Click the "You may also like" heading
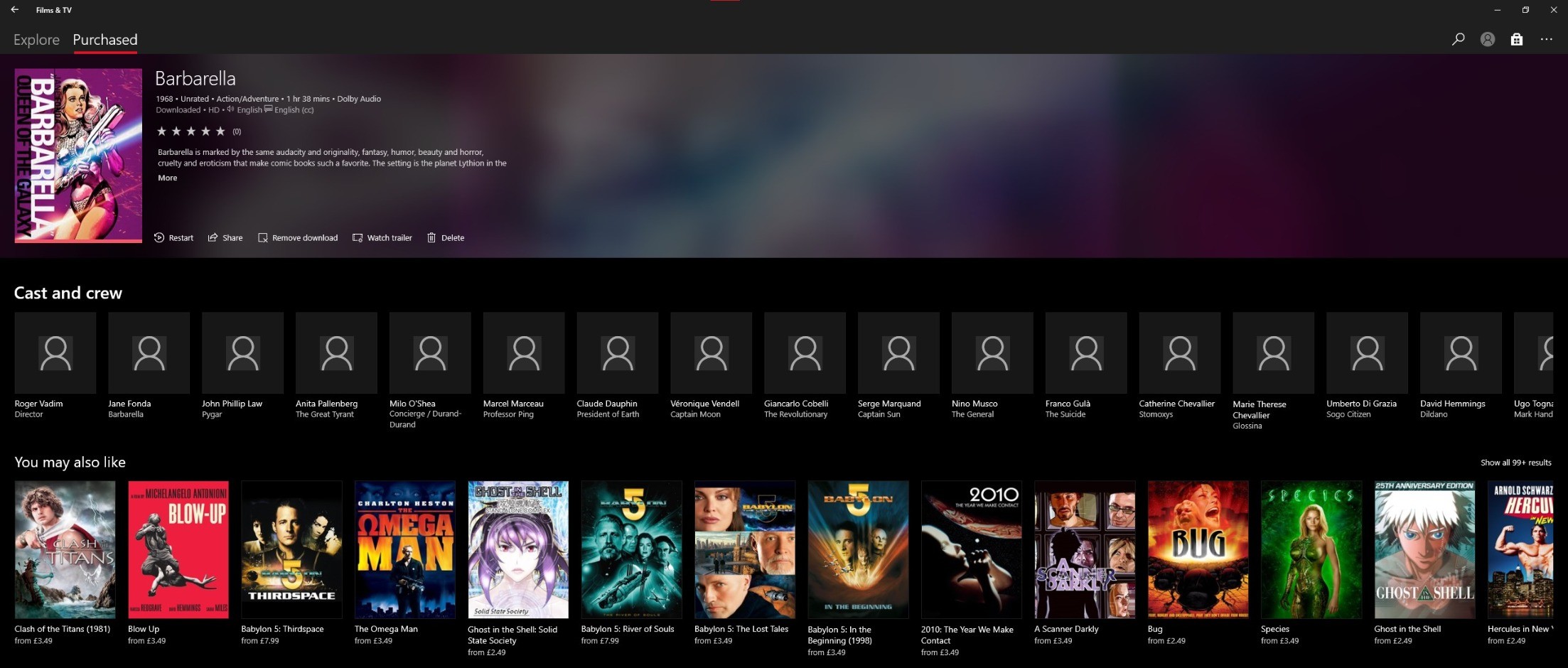This screenshot has height=668, width=1568. pos(70,462)
